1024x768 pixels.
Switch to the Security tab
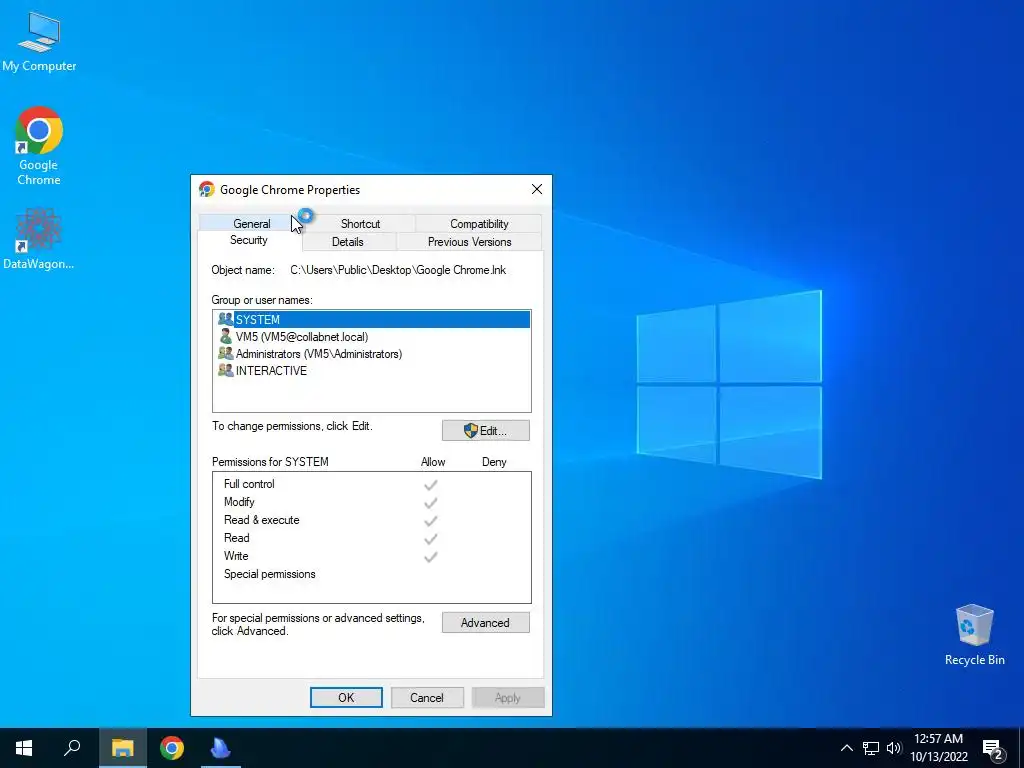(249, 240)
